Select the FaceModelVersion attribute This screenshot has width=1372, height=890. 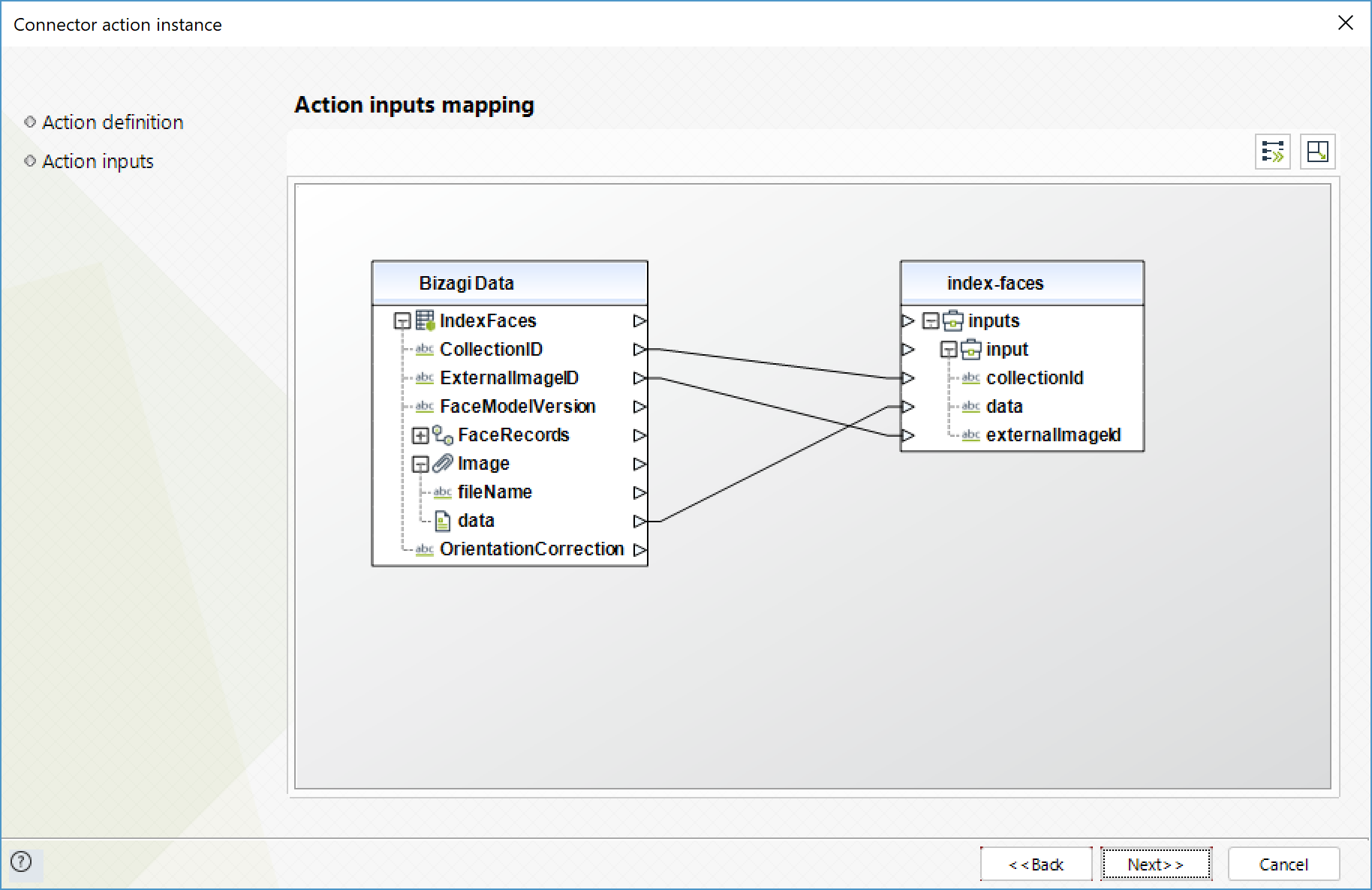pos(517,407)
